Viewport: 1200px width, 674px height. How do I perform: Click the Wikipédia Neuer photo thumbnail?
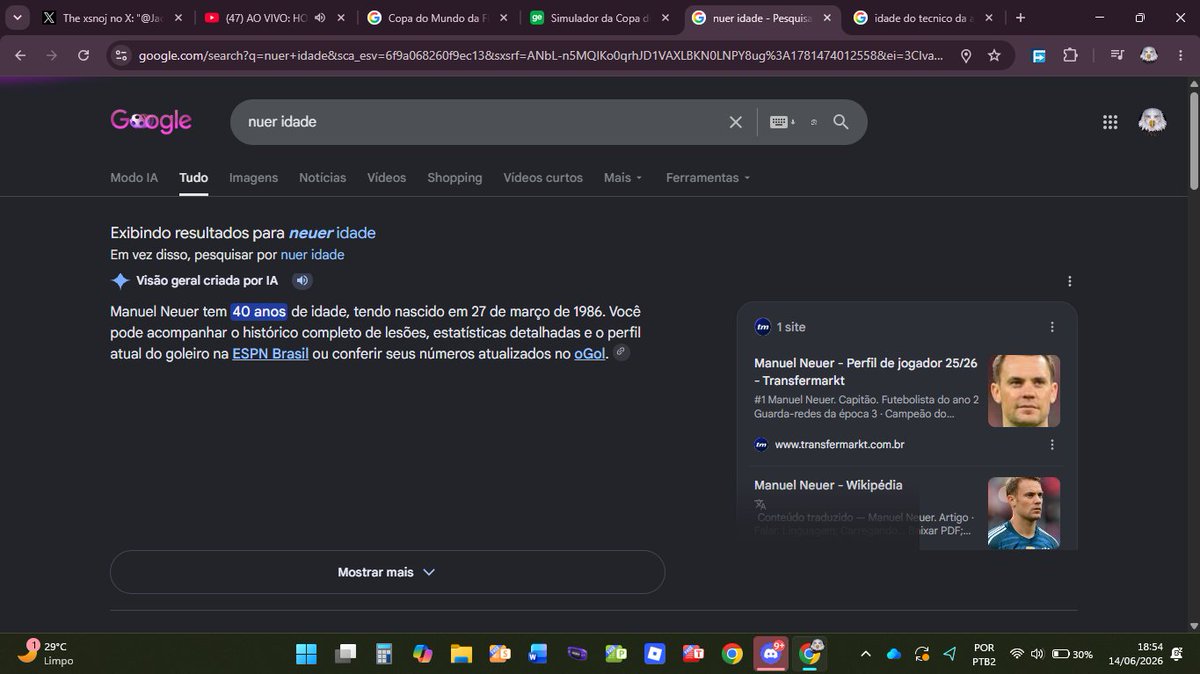coord(1024,513)
